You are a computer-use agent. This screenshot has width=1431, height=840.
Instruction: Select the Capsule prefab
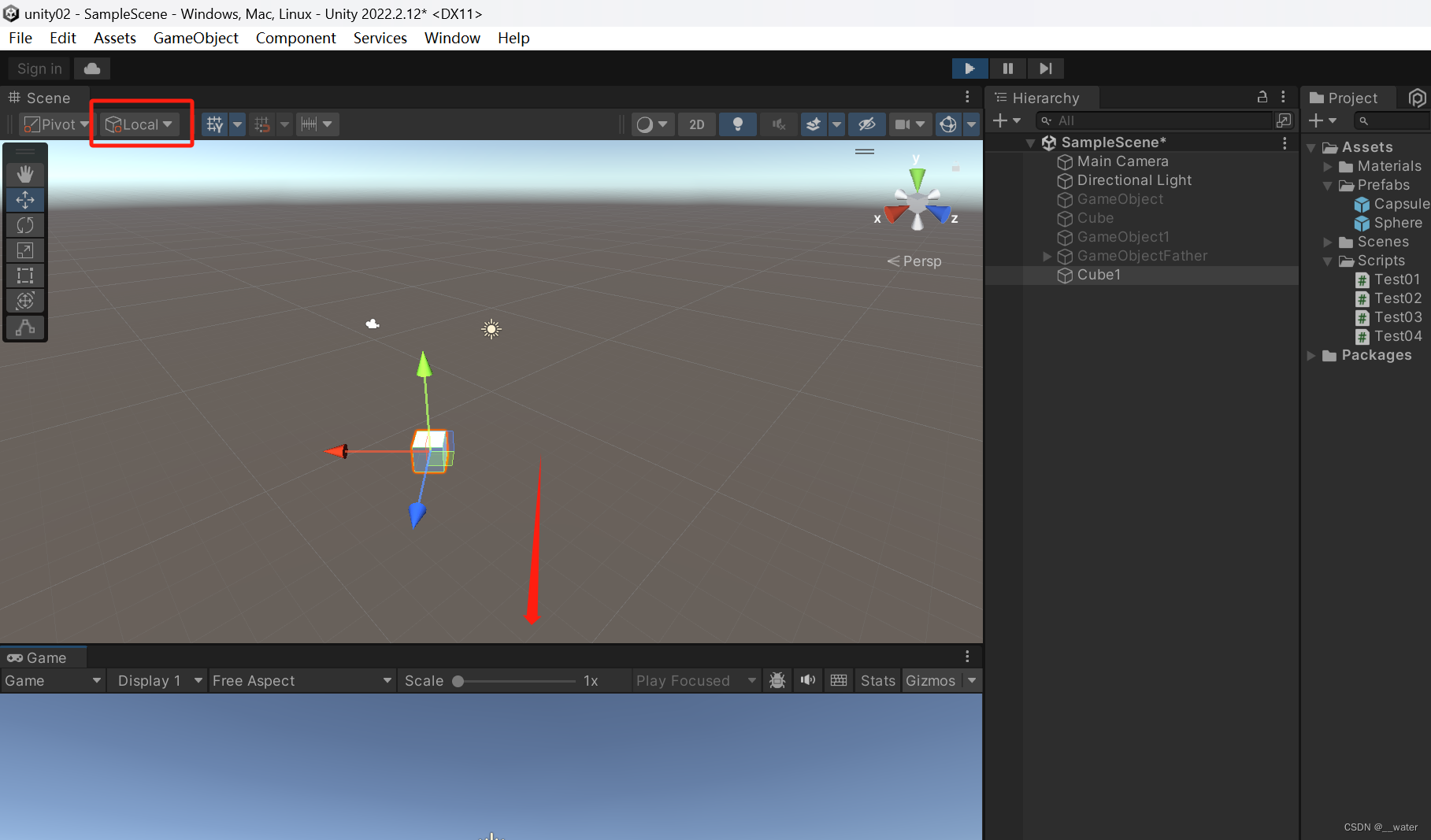(x=1392, y=204)
